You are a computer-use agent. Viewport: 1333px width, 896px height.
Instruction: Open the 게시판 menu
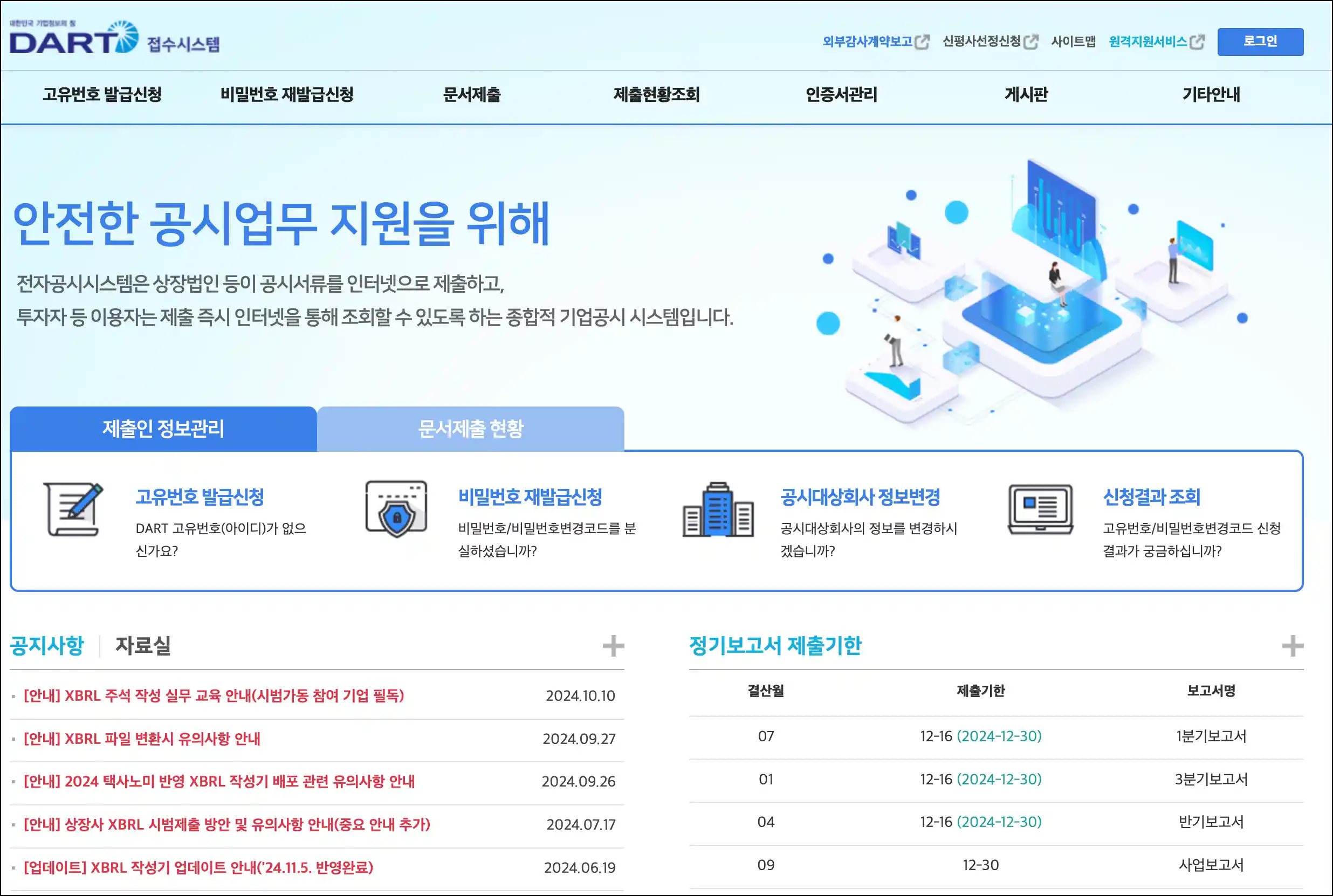click(x=1026, y=94)
